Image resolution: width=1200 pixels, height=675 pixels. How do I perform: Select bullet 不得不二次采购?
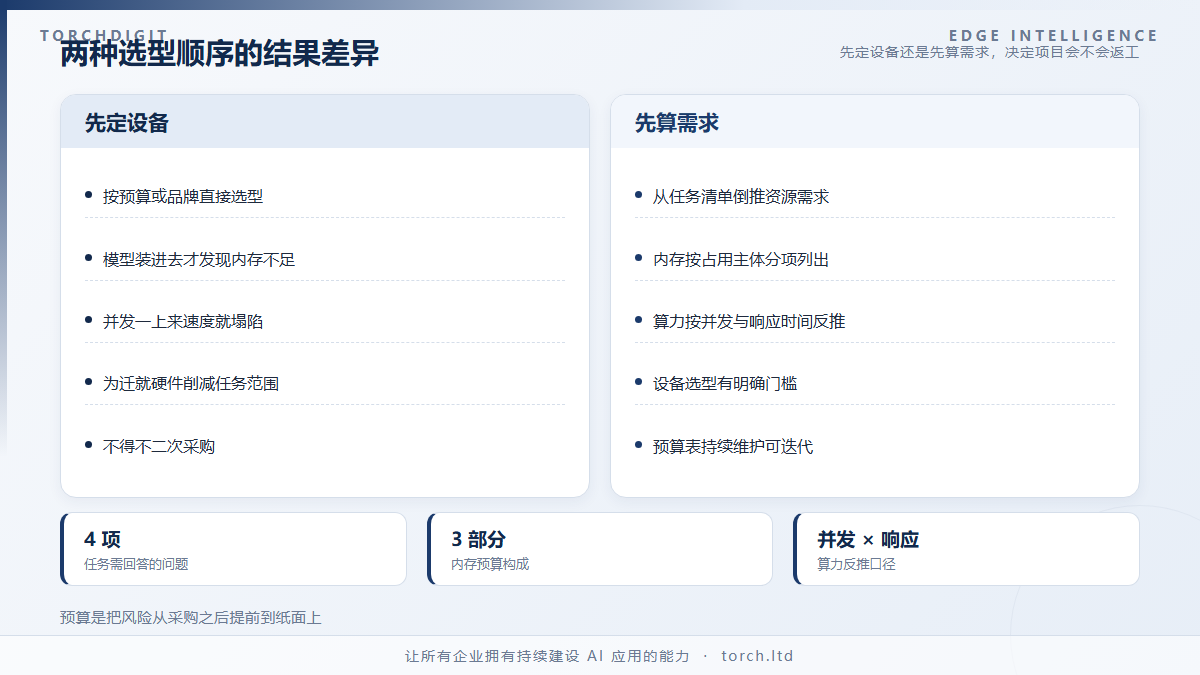click(x=159, y=446)
